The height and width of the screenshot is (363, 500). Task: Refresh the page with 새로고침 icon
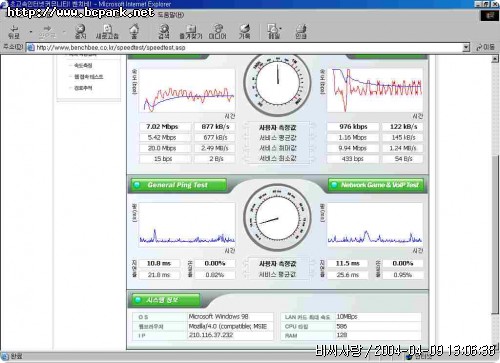[107, 32]
